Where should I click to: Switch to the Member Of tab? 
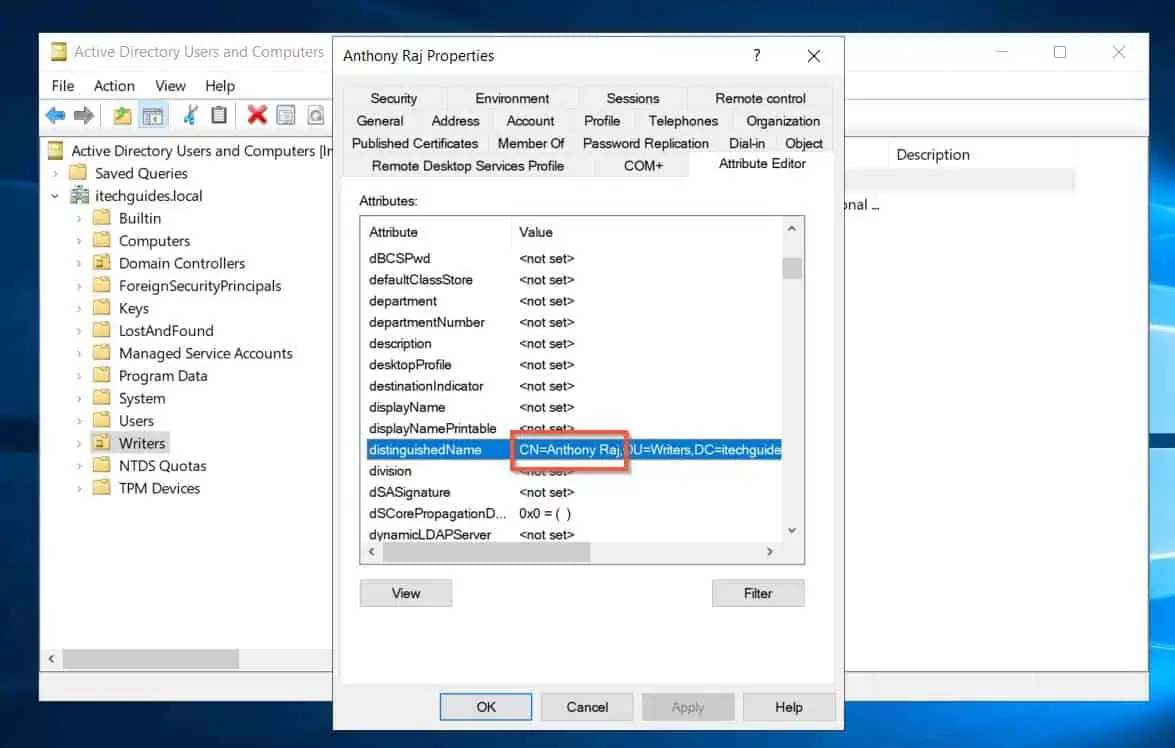point(531,143)
